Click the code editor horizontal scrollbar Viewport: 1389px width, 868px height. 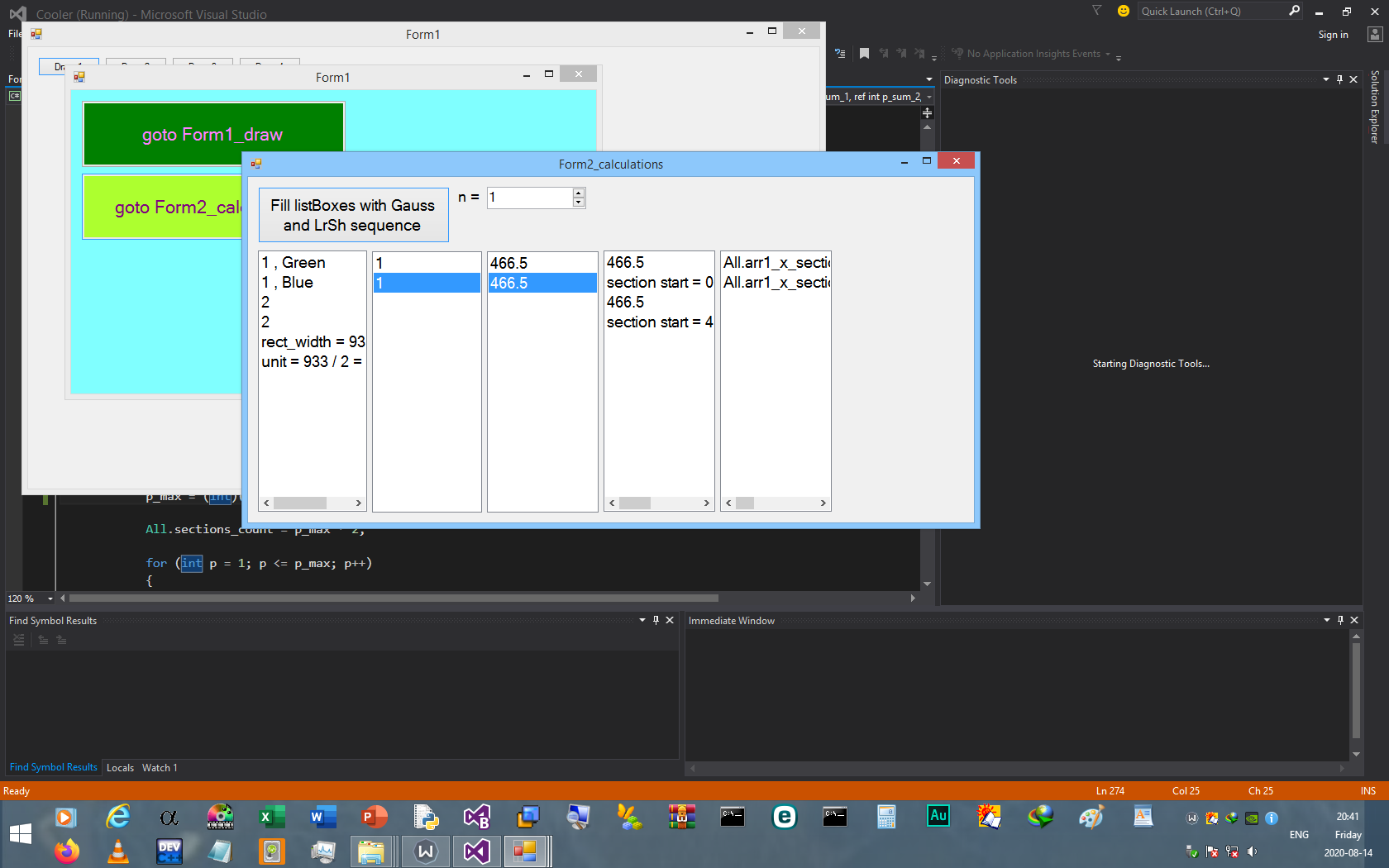coord(394,598)
